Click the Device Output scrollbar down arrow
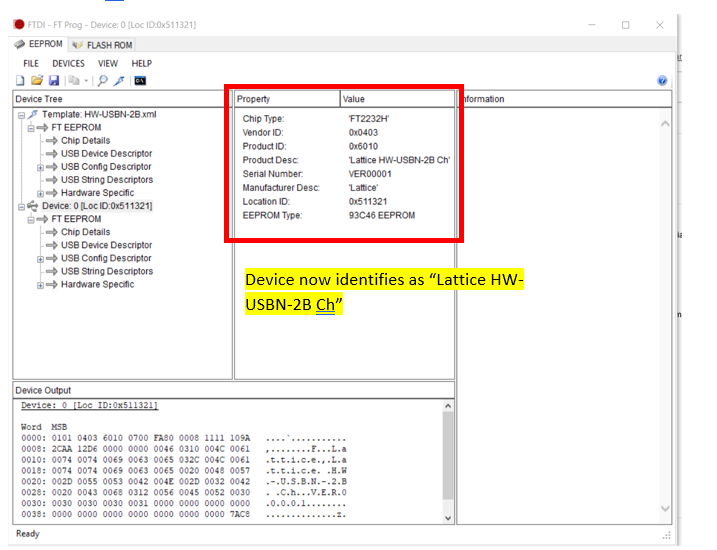This screenshot has width=717, height=550. [448, 518]
